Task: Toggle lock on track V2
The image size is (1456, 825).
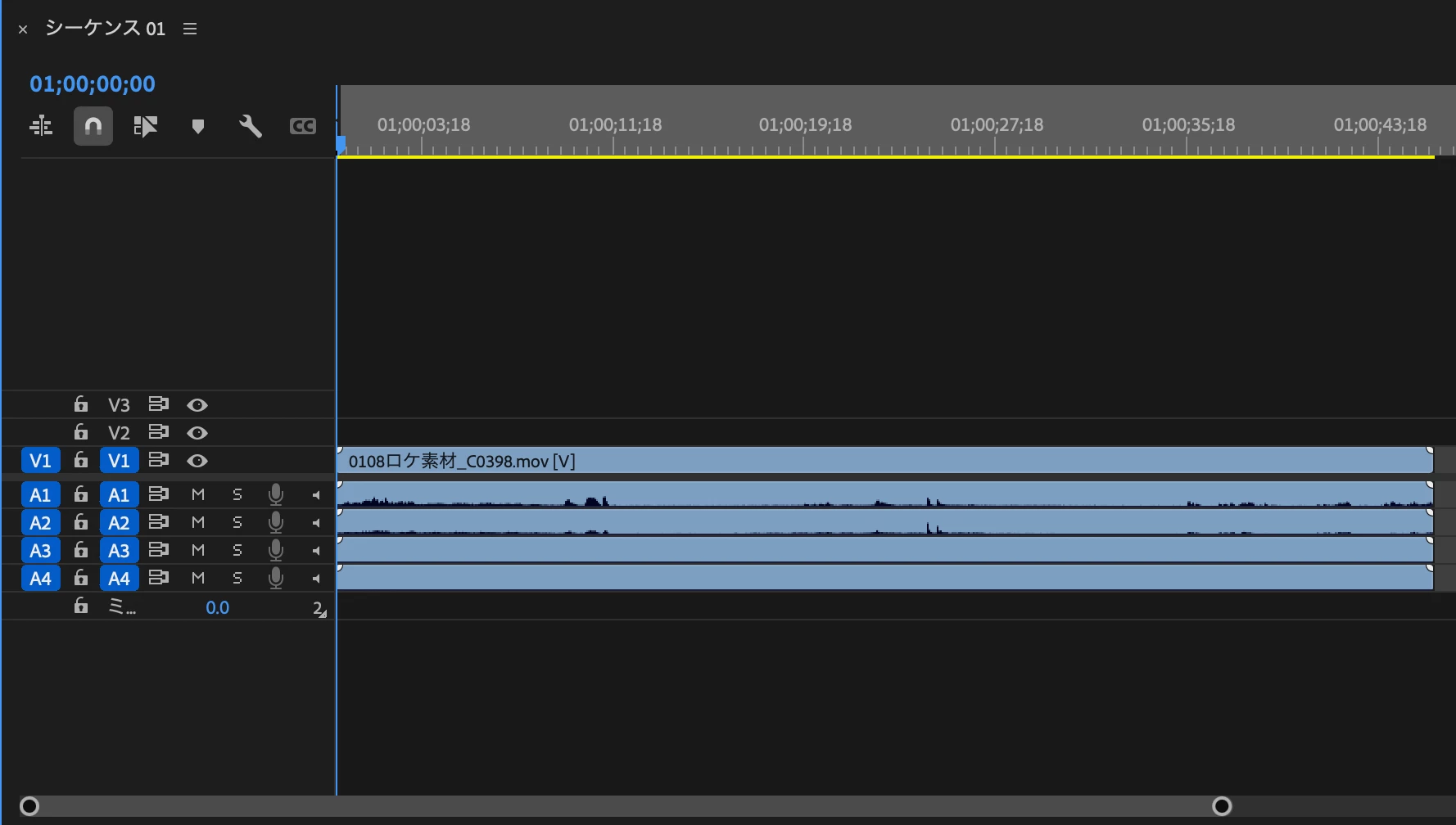Action: click(x=80, y=432)
